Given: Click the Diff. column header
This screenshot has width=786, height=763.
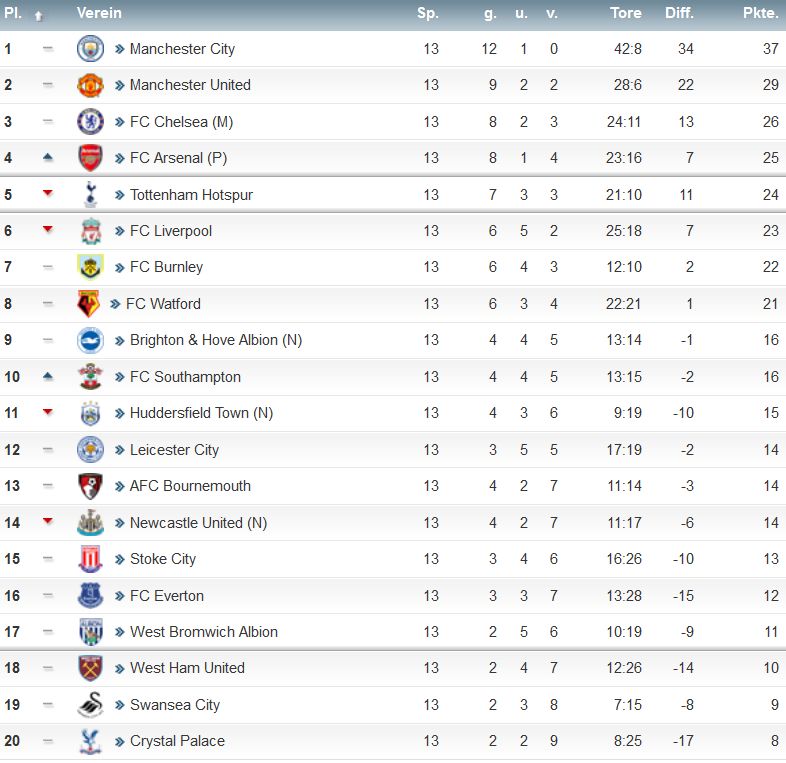Looking at the screenshot, I should pyautogui.click(x=679, y=13).
